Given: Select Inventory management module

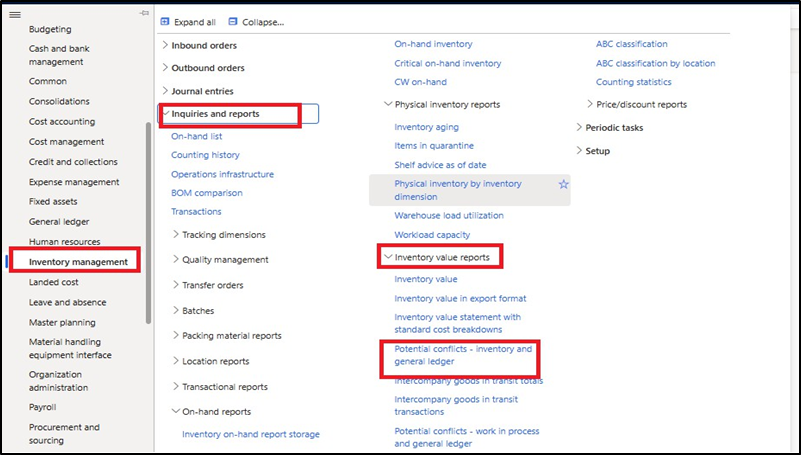Looking at the screenshot, I should click(78, 262).
